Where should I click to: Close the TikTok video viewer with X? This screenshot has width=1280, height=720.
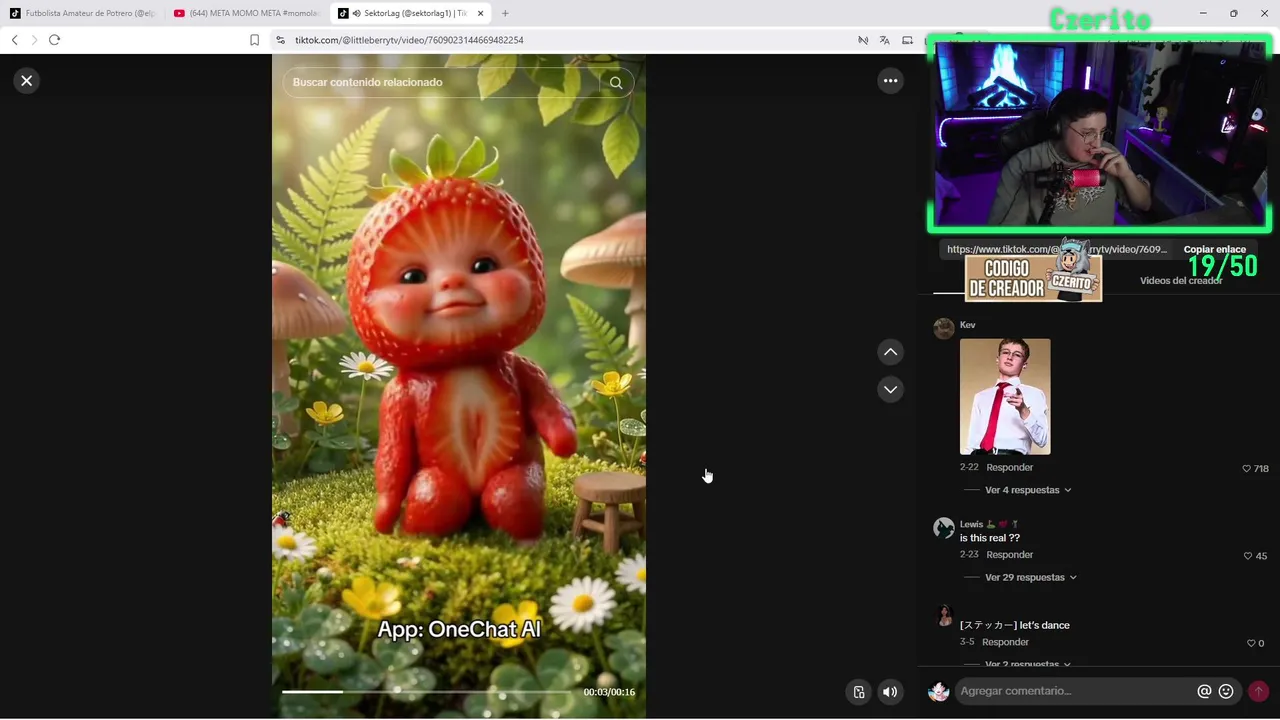(27, 81)
